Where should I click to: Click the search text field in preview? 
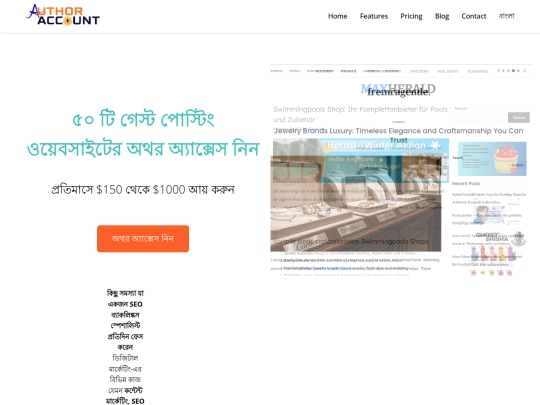pos(481,117)
